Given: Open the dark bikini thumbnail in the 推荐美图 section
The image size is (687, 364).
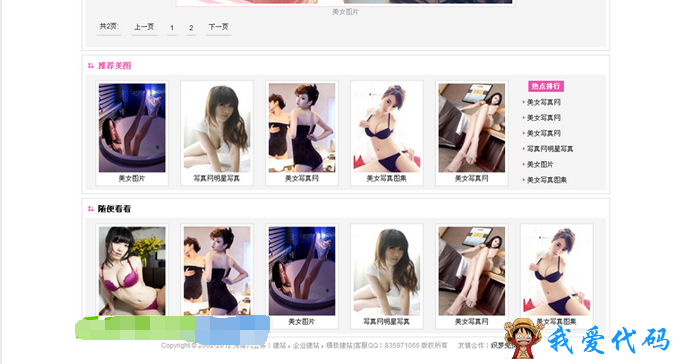Looking at the screenshot, I should [x=387, y=127].
